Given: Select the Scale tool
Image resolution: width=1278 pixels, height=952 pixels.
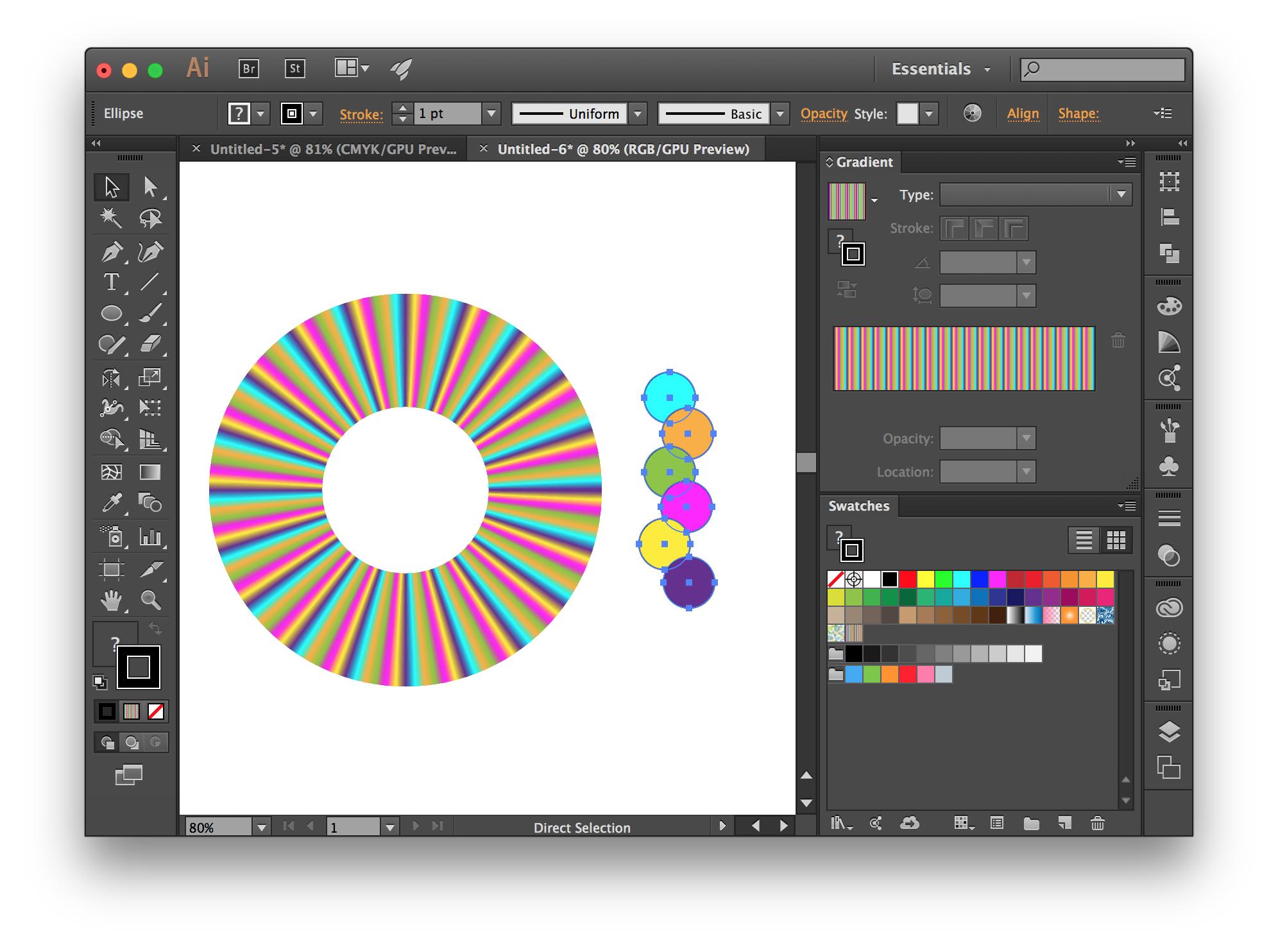Looking at the screenshot, I should click(x=150, y=377).
